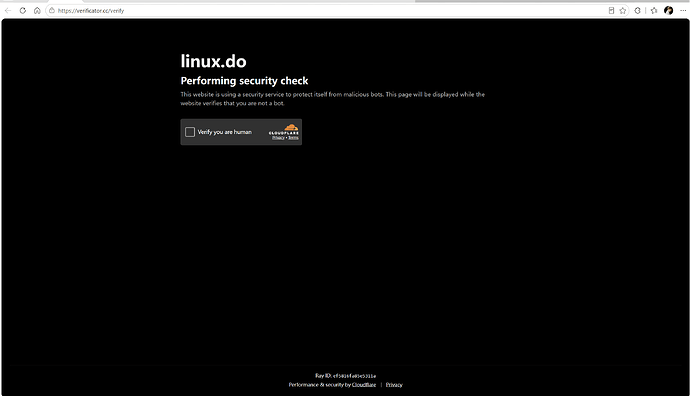
Task: Open the Cloudflare link in the footer
Action: 364,385
